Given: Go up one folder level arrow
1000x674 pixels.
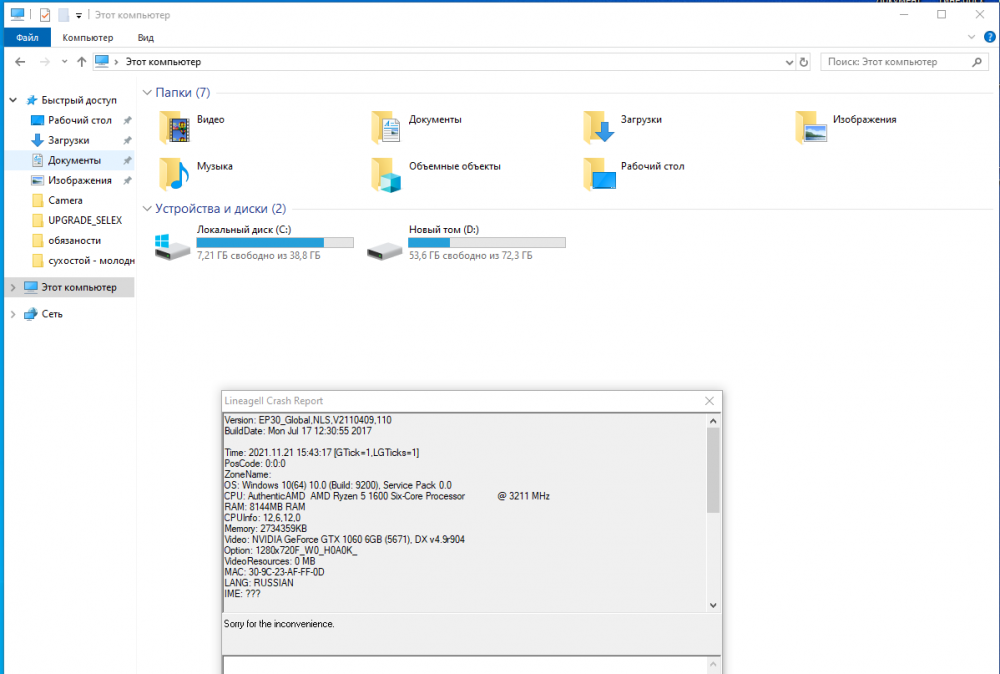Looking at the screenshot, I should pyautogui.click(x=82, y=62).
